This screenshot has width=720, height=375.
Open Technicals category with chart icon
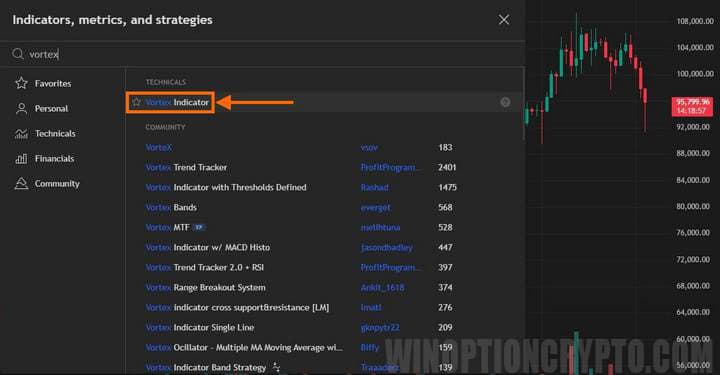pyautogui.click(x=21, y=134)
